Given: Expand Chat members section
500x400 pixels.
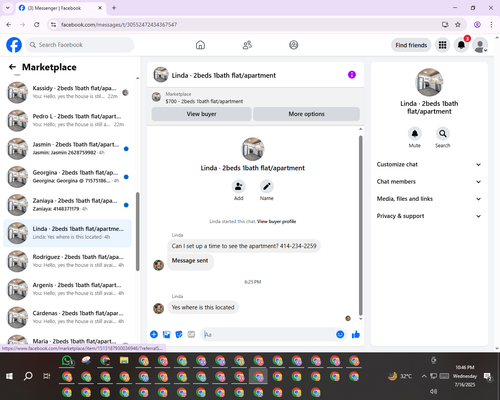Looking at the screenshot, I should 429,182.
